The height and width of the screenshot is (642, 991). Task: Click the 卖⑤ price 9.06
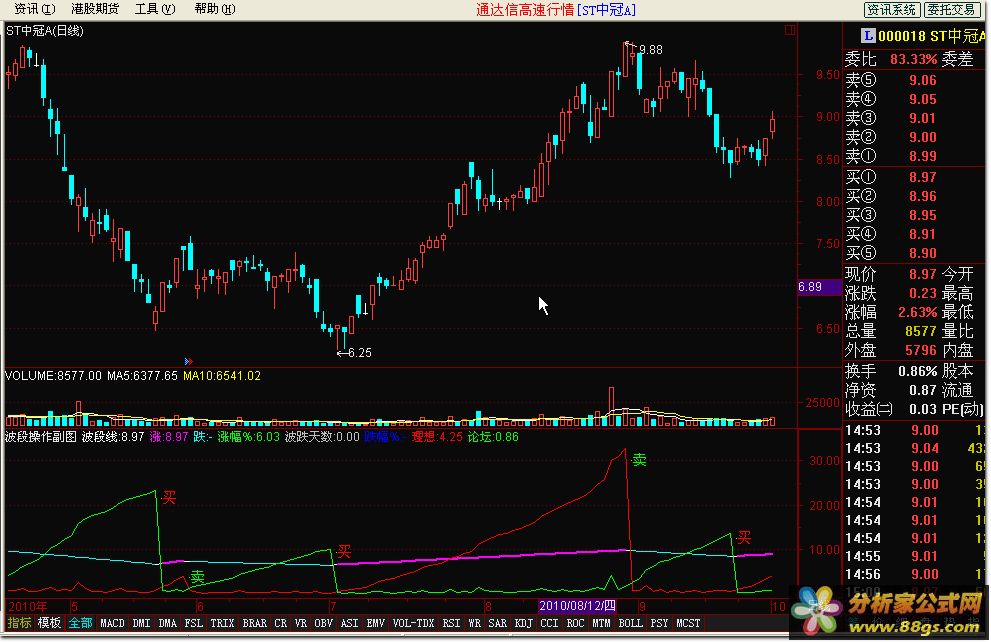(923, 80)
